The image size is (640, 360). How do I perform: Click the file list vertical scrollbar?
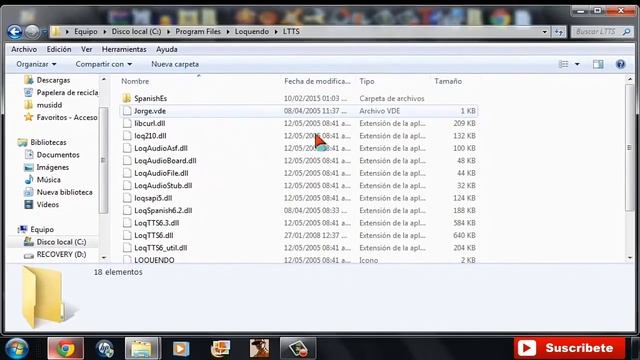tap(630, 148)
